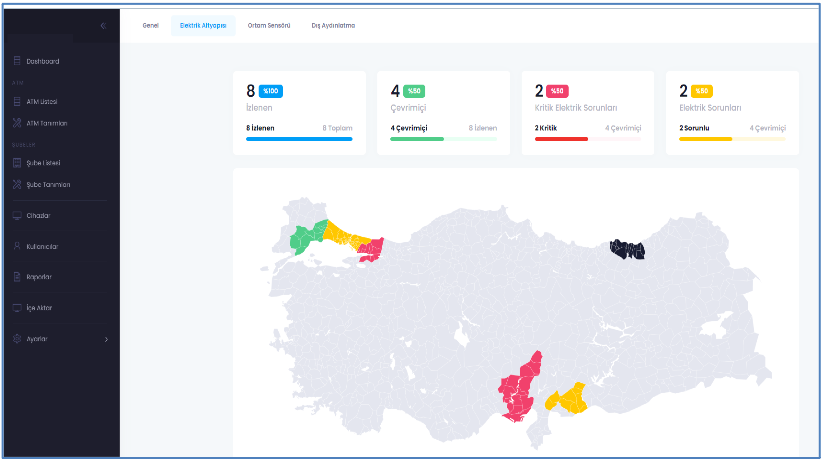Switch to the Genel tab
Image resolution: width=822 pixels, height=460 pixels.
pyautogui.click(x=151, y=25)
